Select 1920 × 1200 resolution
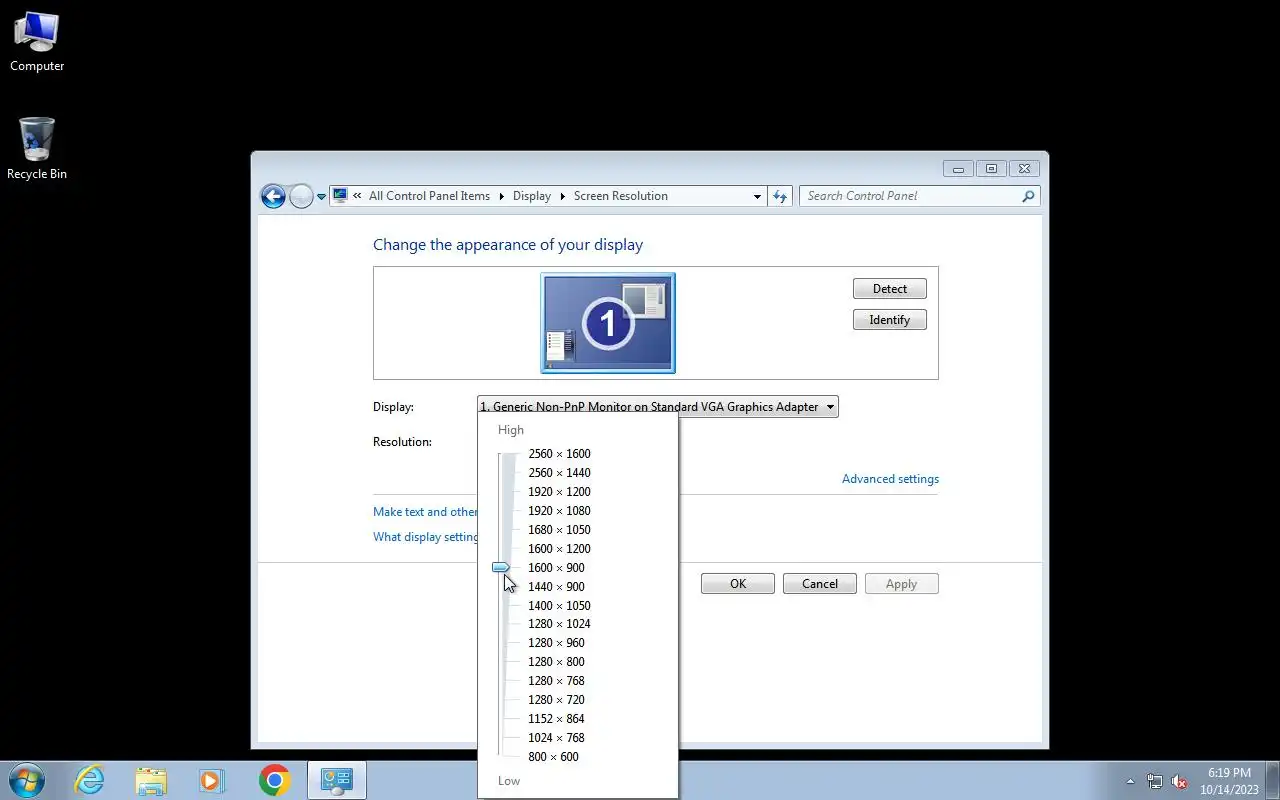 tap(559, 492)
